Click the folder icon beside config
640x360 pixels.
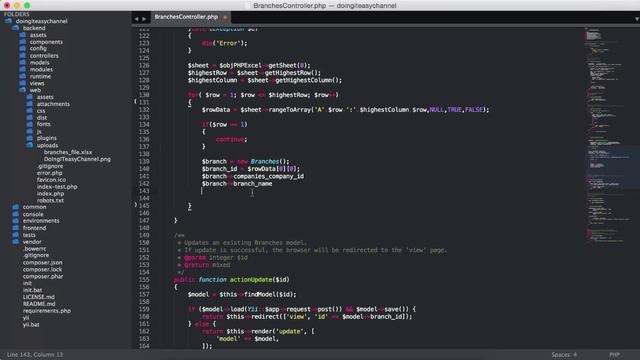pyautogui.click(x=22, y=48)
